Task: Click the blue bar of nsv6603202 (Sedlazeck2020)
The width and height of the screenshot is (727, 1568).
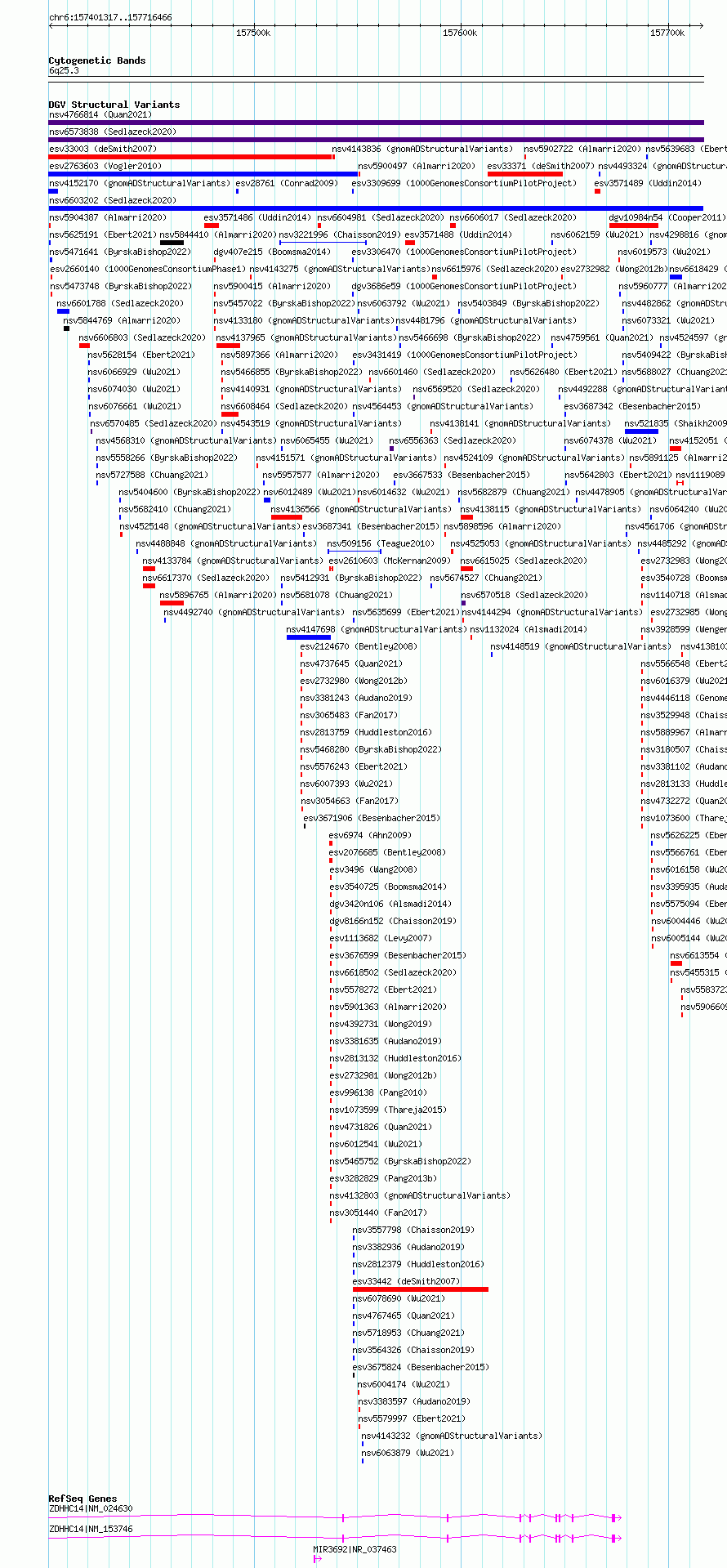Action: 376,208
